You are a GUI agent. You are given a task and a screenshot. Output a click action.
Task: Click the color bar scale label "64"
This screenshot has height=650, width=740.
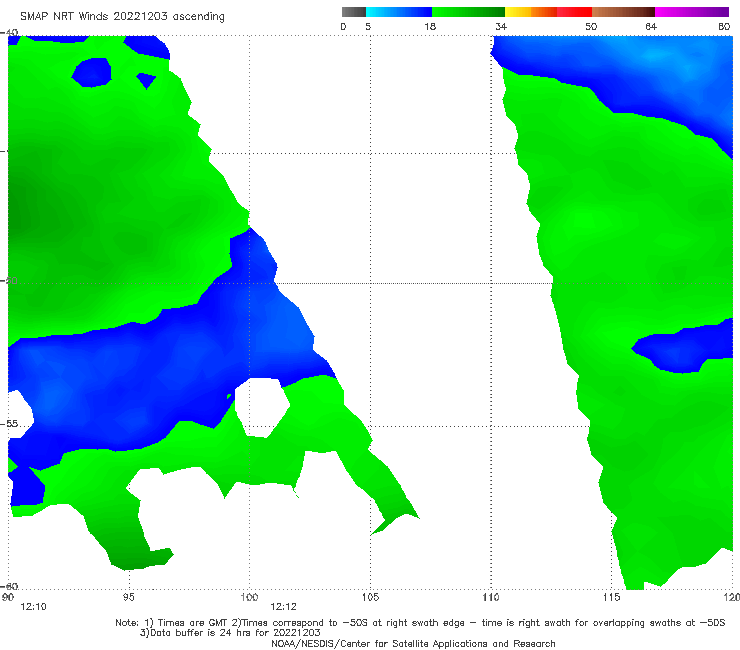[651, 27]
